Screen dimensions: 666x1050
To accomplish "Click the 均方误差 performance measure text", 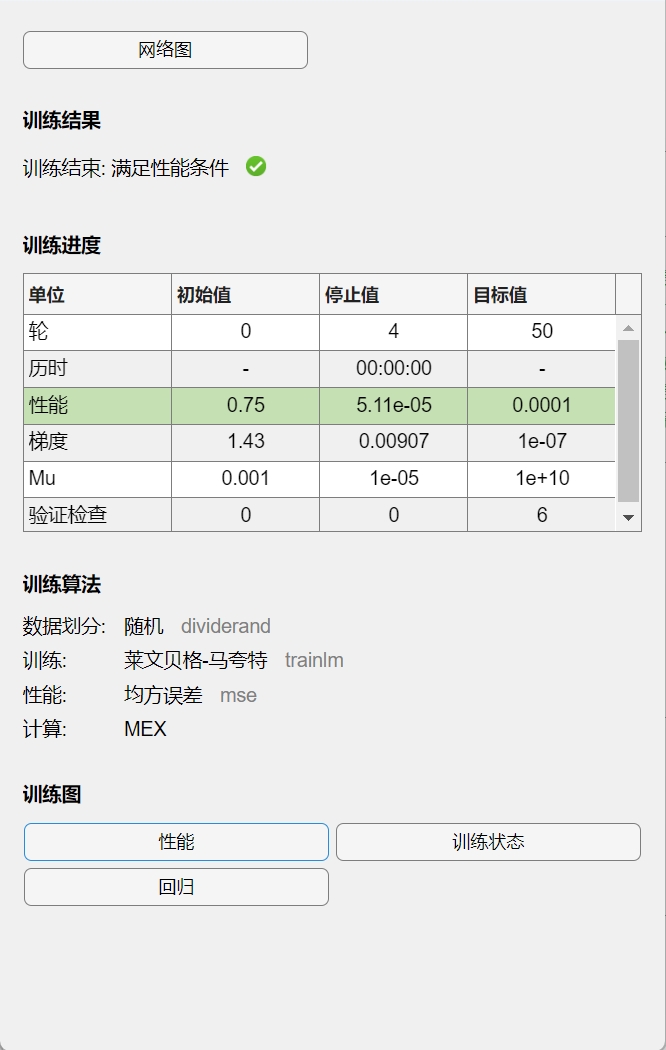I will (163, 695).
